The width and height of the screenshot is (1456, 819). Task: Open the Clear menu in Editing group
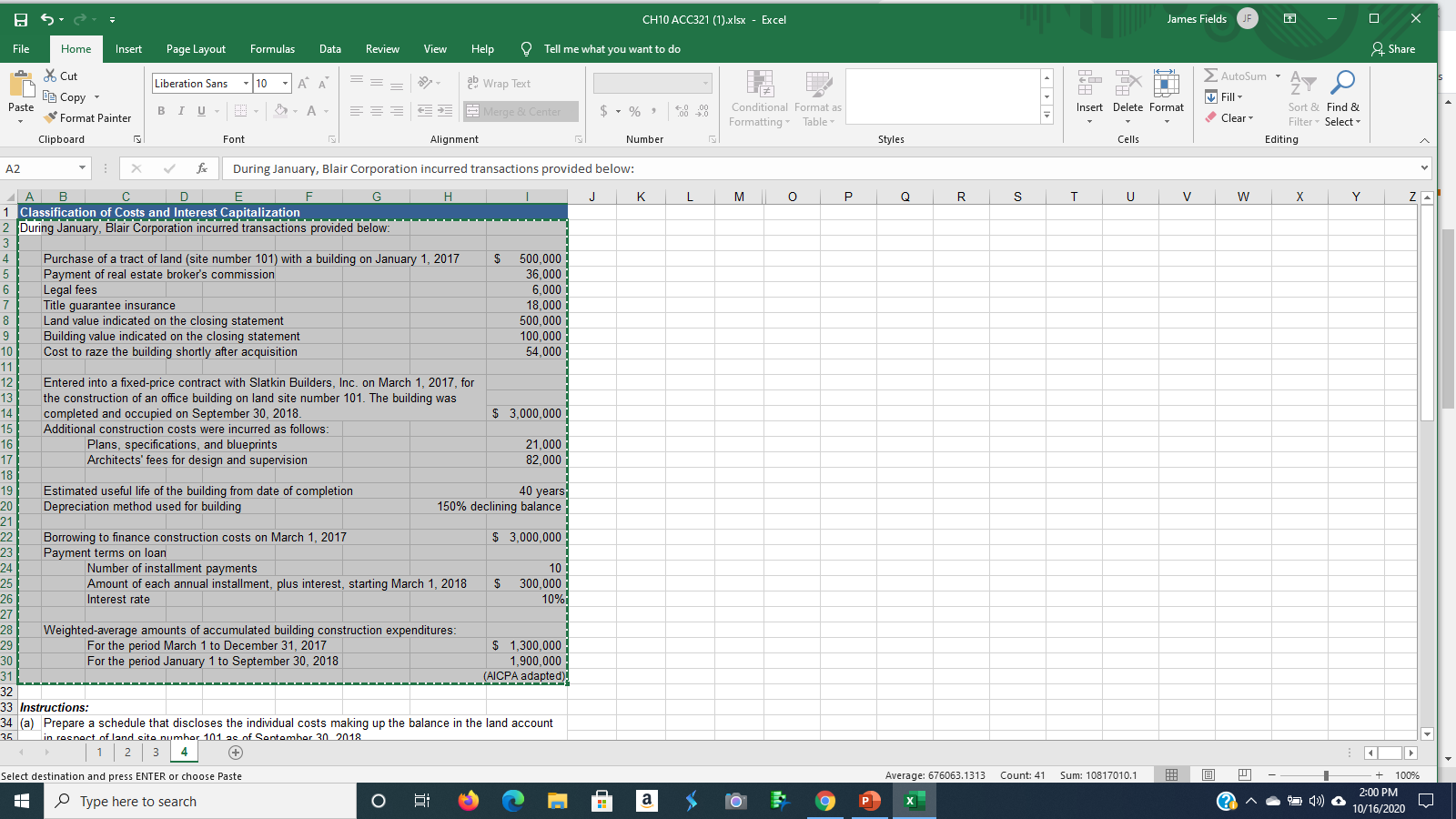(1230, 117)
